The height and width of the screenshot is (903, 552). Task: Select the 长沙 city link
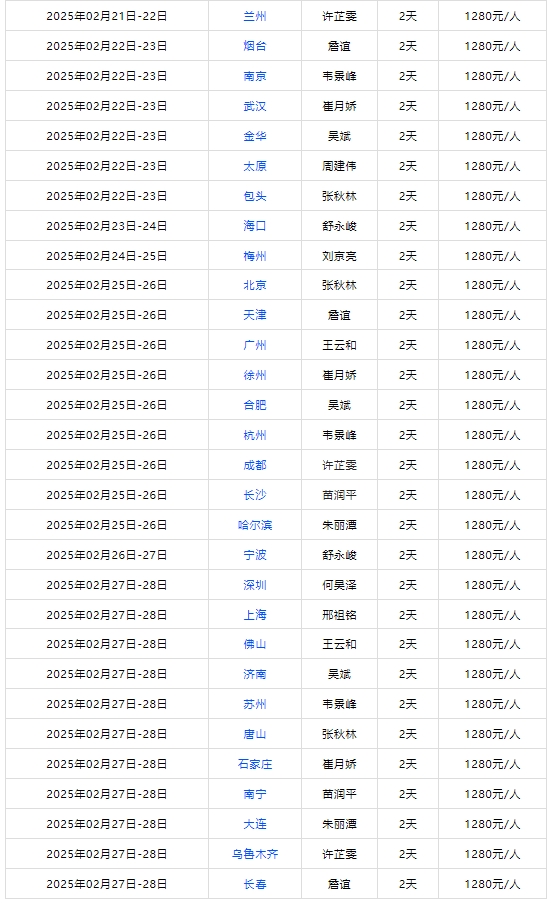254,495
